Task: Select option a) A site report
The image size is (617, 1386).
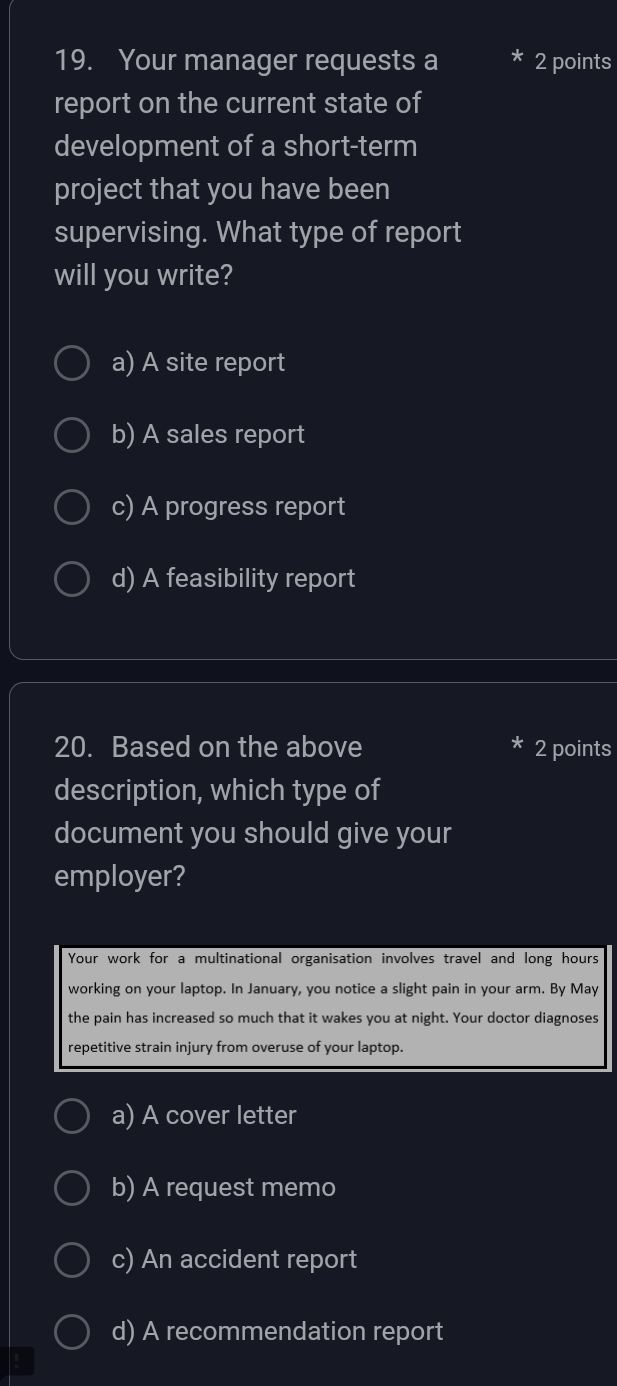Action: (x=71, y=363)
